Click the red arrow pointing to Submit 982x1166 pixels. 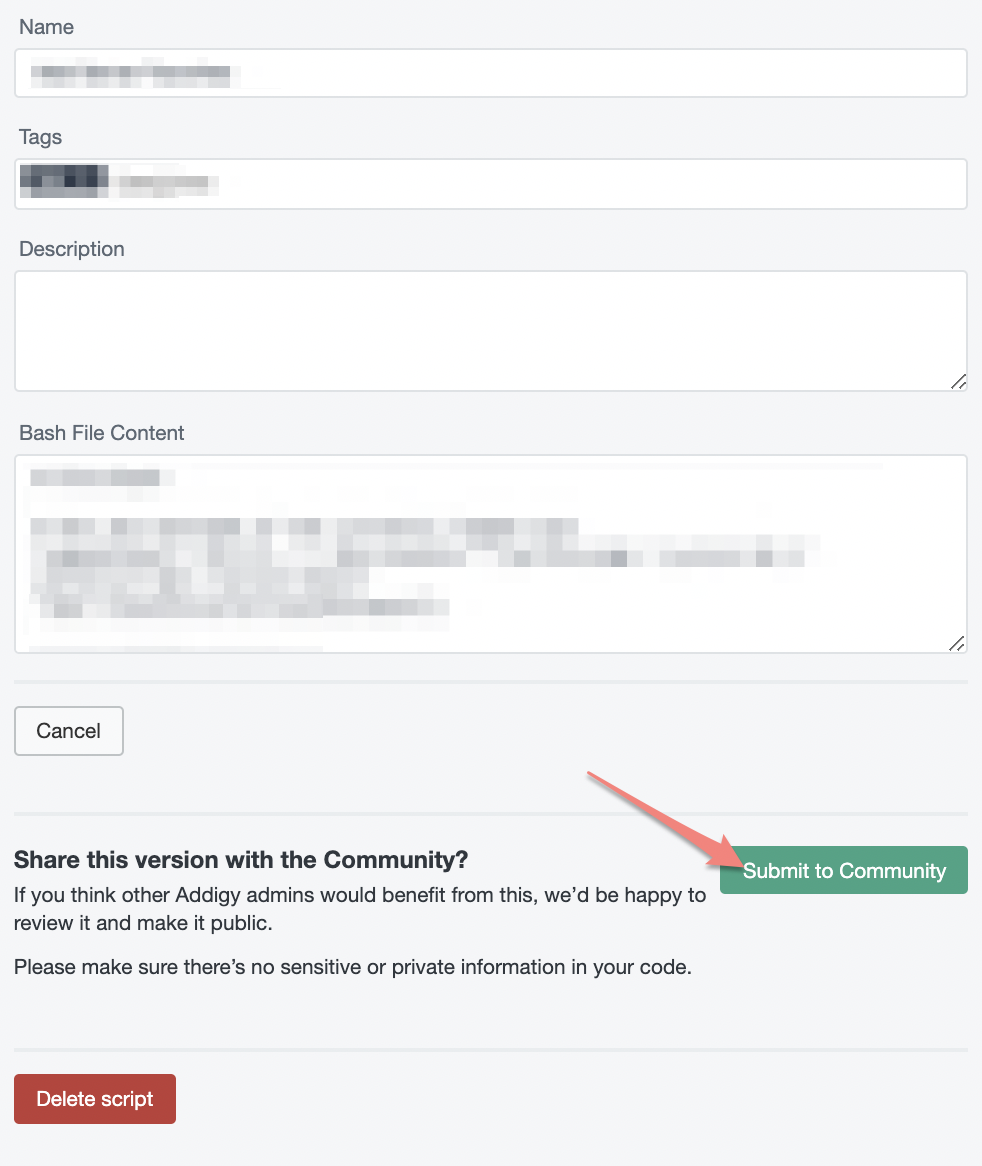pos(664,820)
